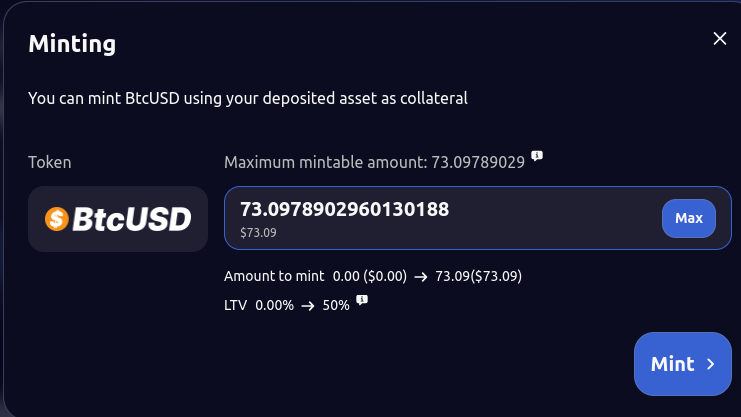Click the BtcUSD collateral description text
Image resolution: width=741 pixels, height=417 pixels.
coord(248,98)
